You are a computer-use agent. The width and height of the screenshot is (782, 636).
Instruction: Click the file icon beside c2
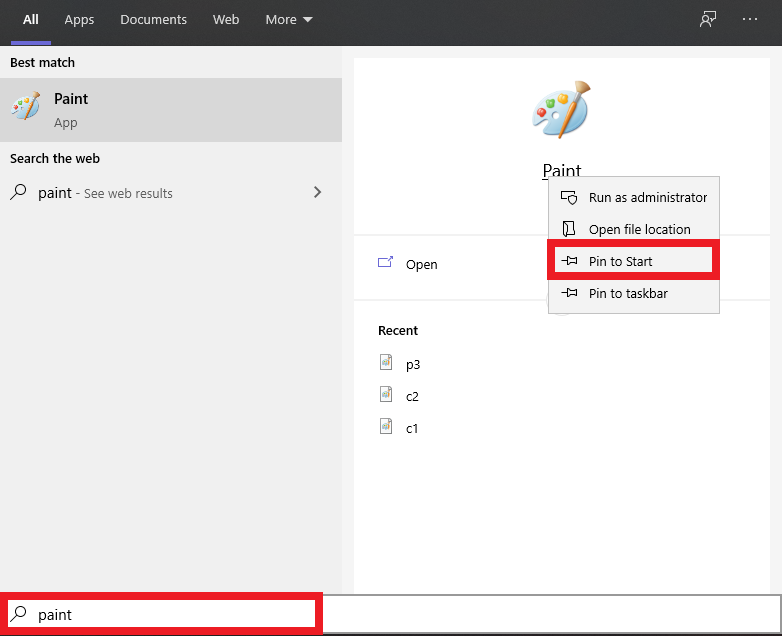tap(386, 394)
